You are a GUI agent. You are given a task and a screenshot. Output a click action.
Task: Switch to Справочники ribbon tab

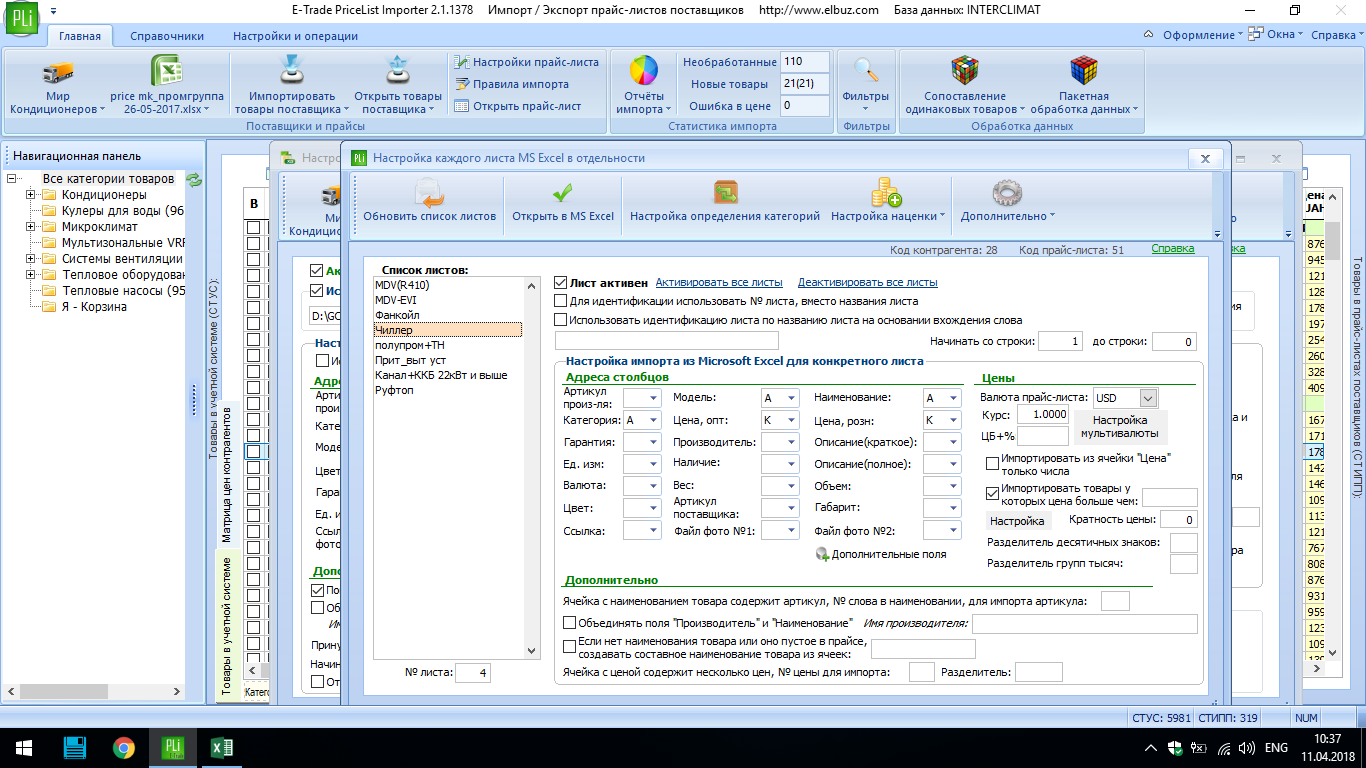tap(167, 36)
